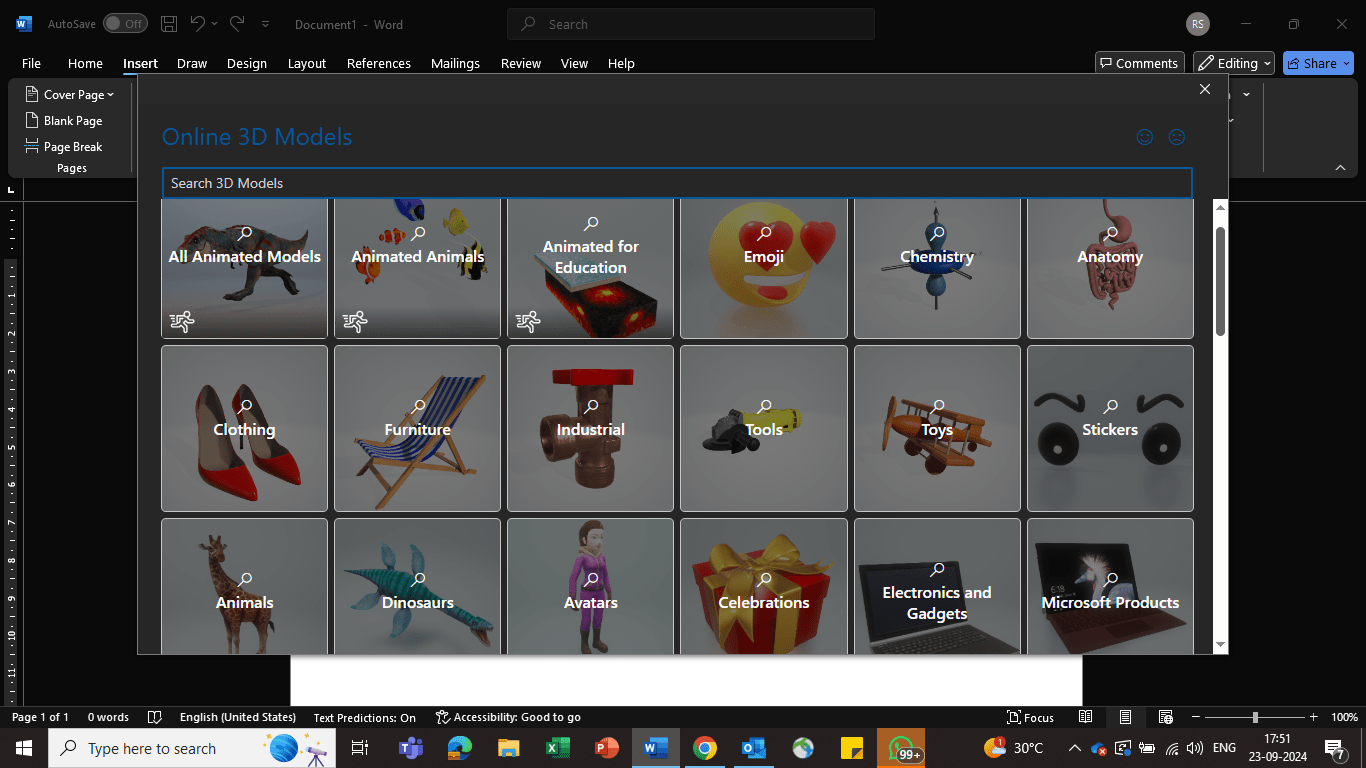Select the Toys category tile

tap(937, 428)
